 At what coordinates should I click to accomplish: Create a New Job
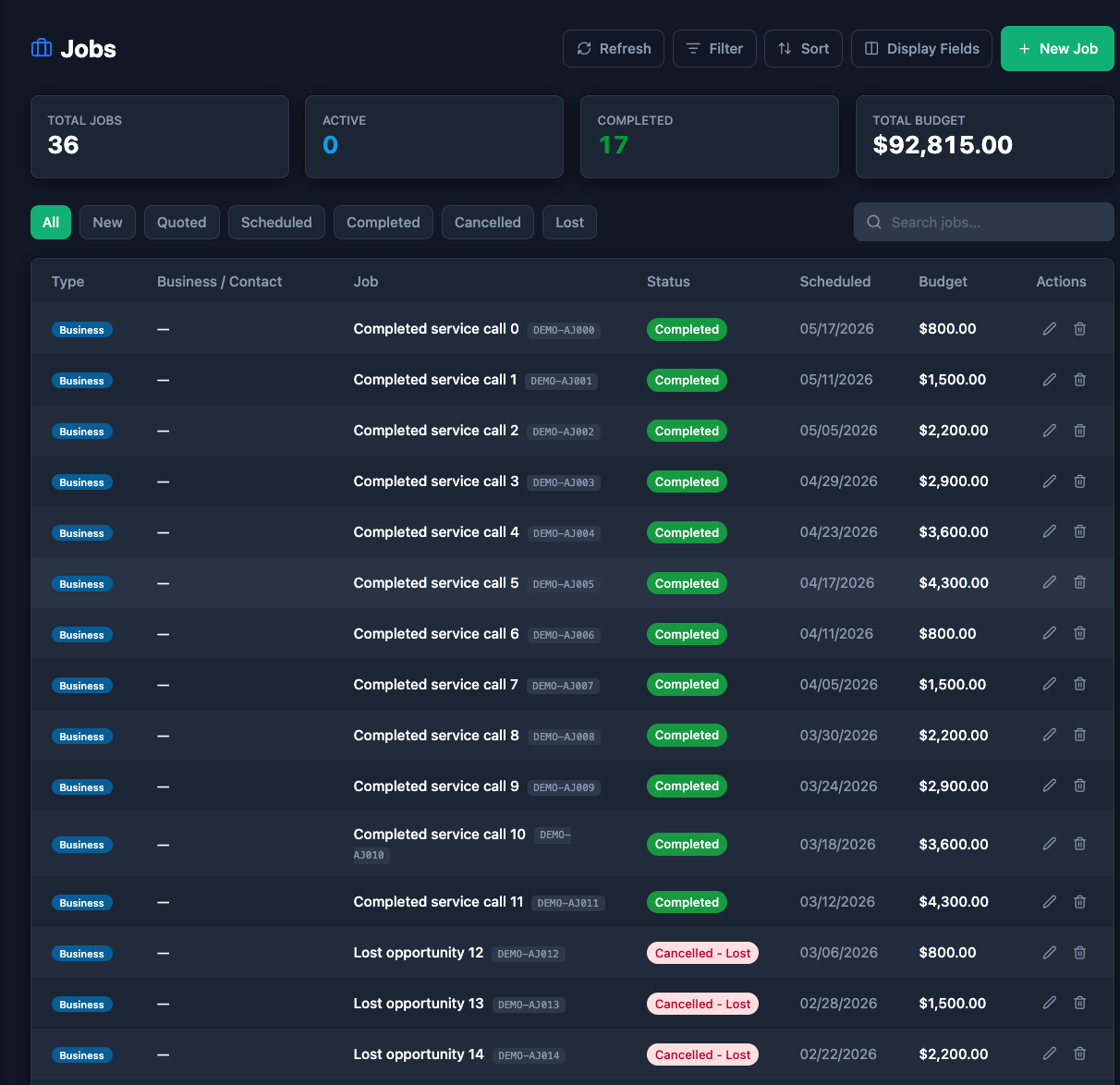coord(1057,48)
